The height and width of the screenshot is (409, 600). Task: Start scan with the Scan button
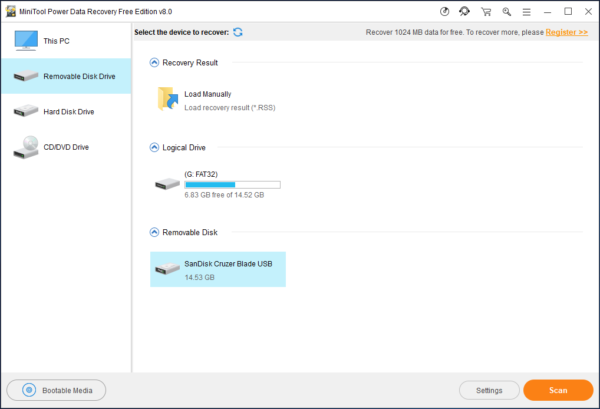[x=558, y=390]
